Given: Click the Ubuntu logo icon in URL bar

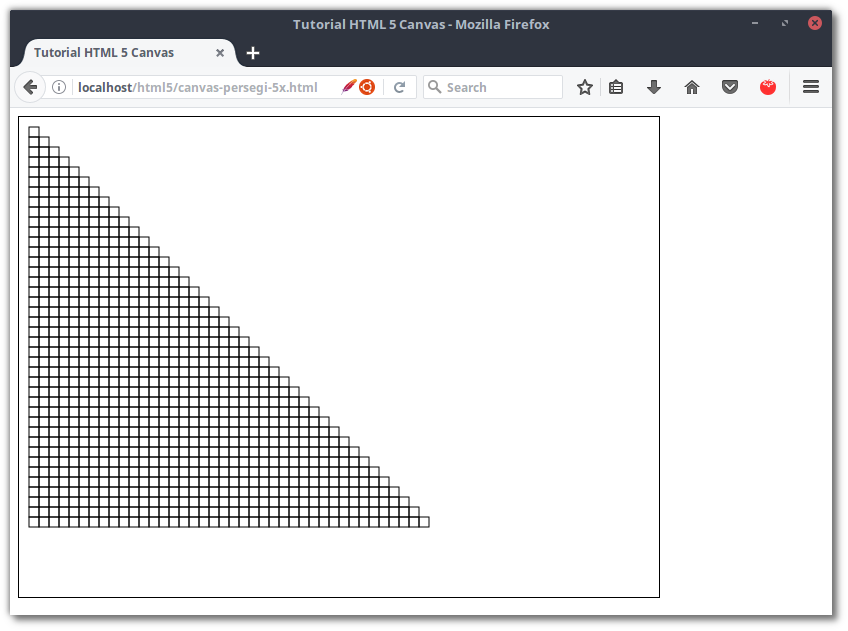Looking at the screenshot, I should tap(367, 87).
